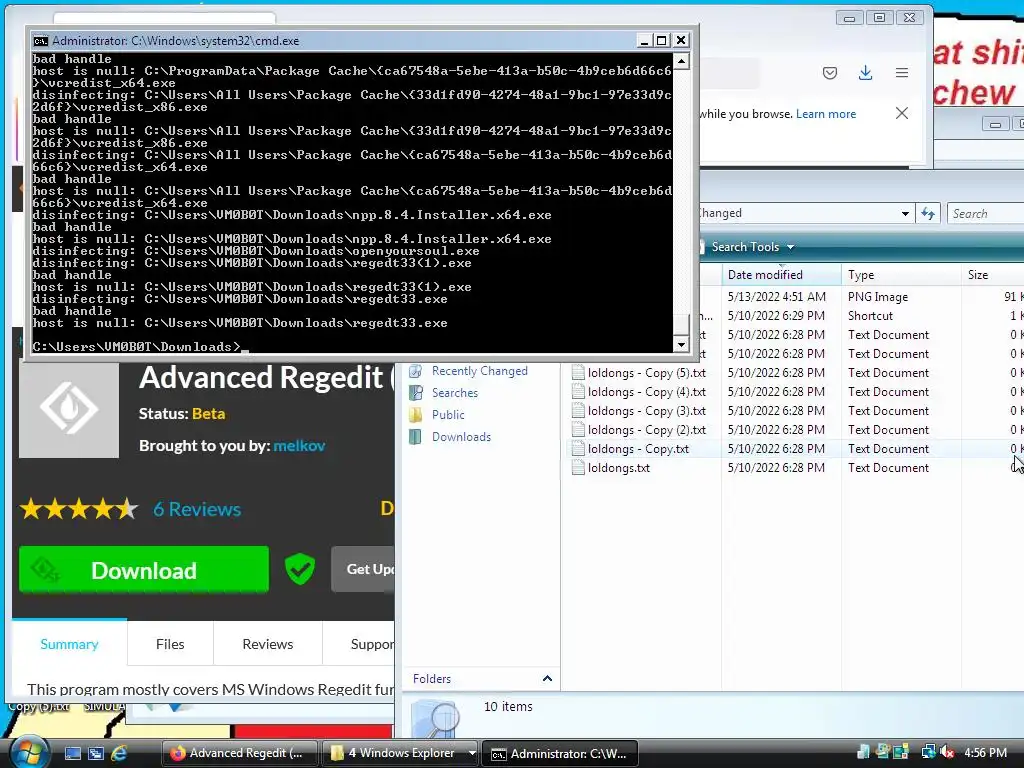The image size is (1024, 768).
Task: Open Recently Changed favorite link
Action: (x=479, y=371)
